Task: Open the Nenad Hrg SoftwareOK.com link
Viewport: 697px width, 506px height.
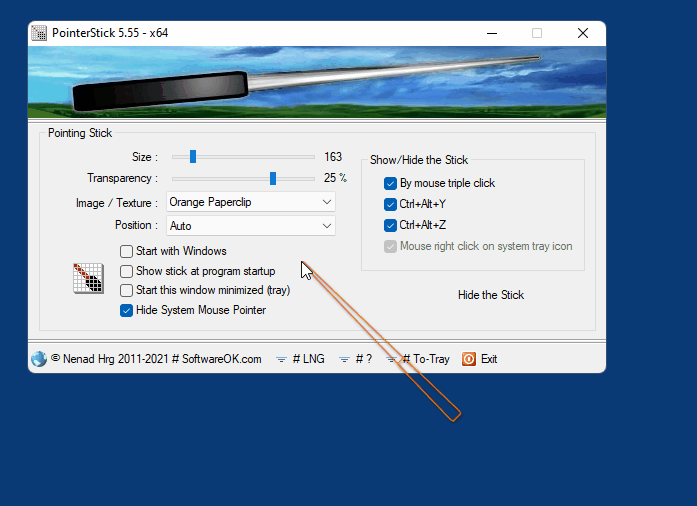Action: 156,359
